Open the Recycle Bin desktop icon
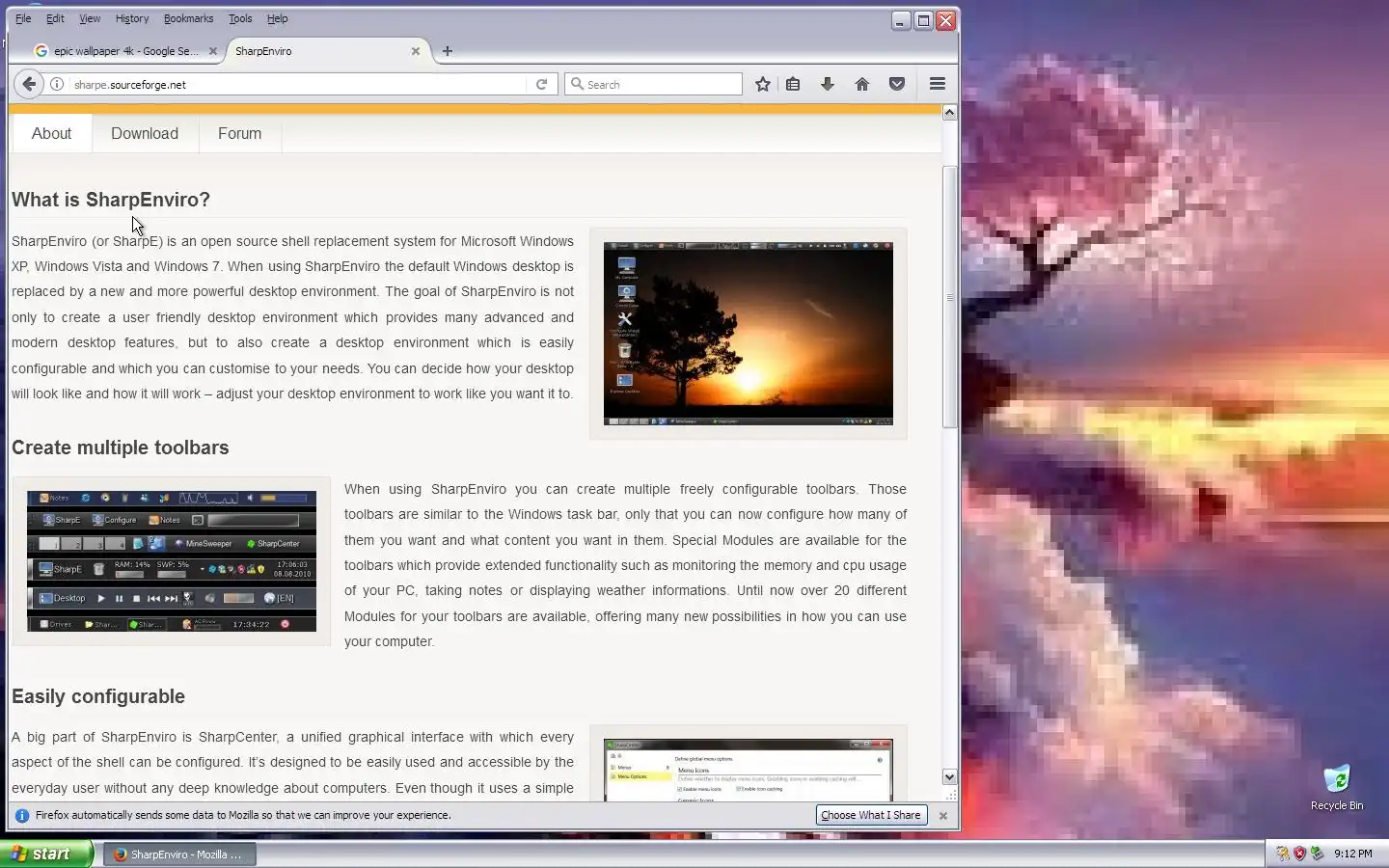 coord(1337,787)
